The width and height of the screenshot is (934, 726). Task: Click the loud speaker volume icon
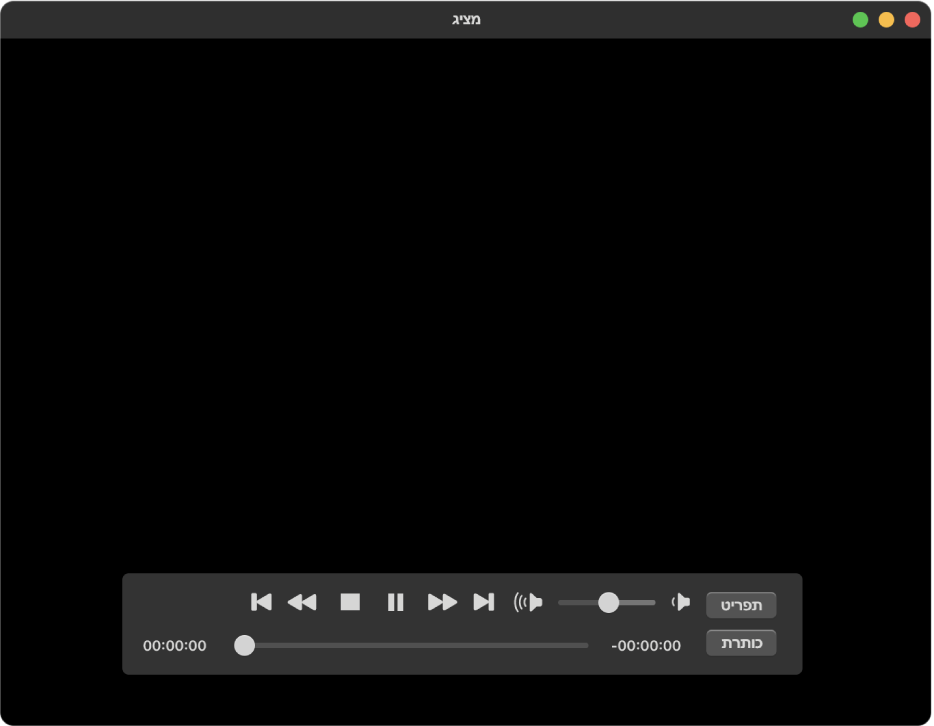tap(528, 603)
